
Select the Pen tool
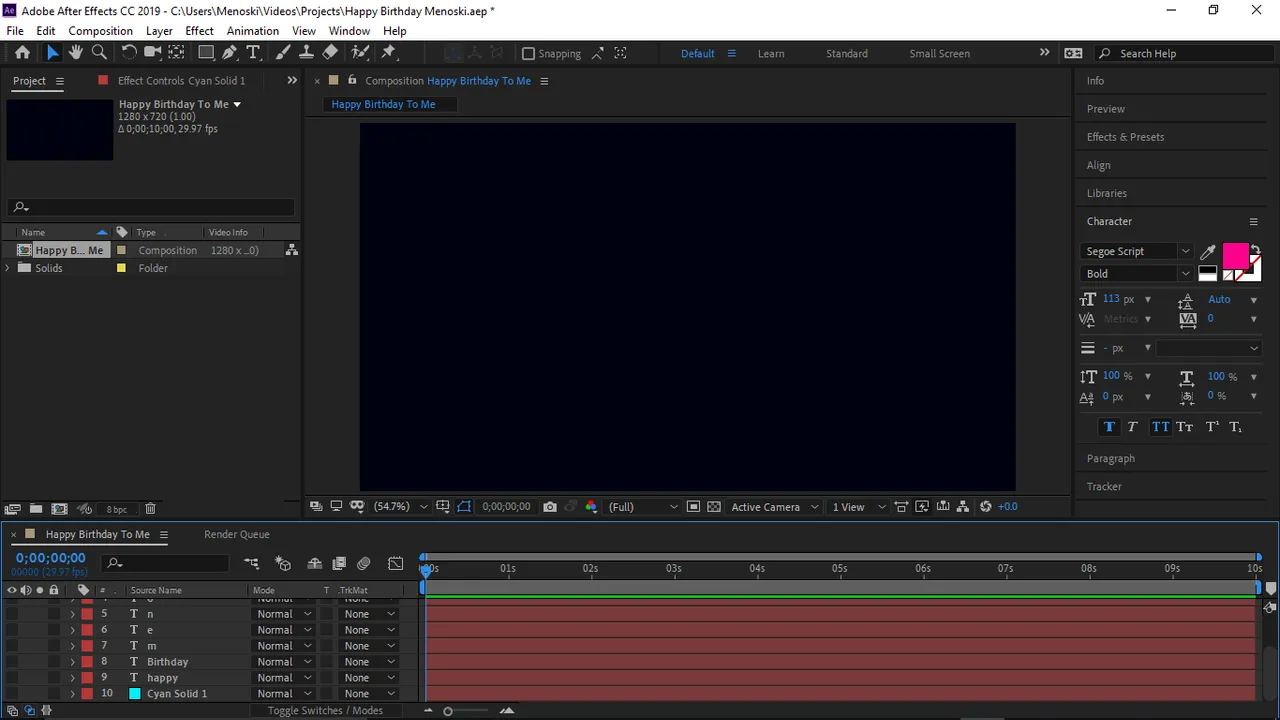coord(230,53)
